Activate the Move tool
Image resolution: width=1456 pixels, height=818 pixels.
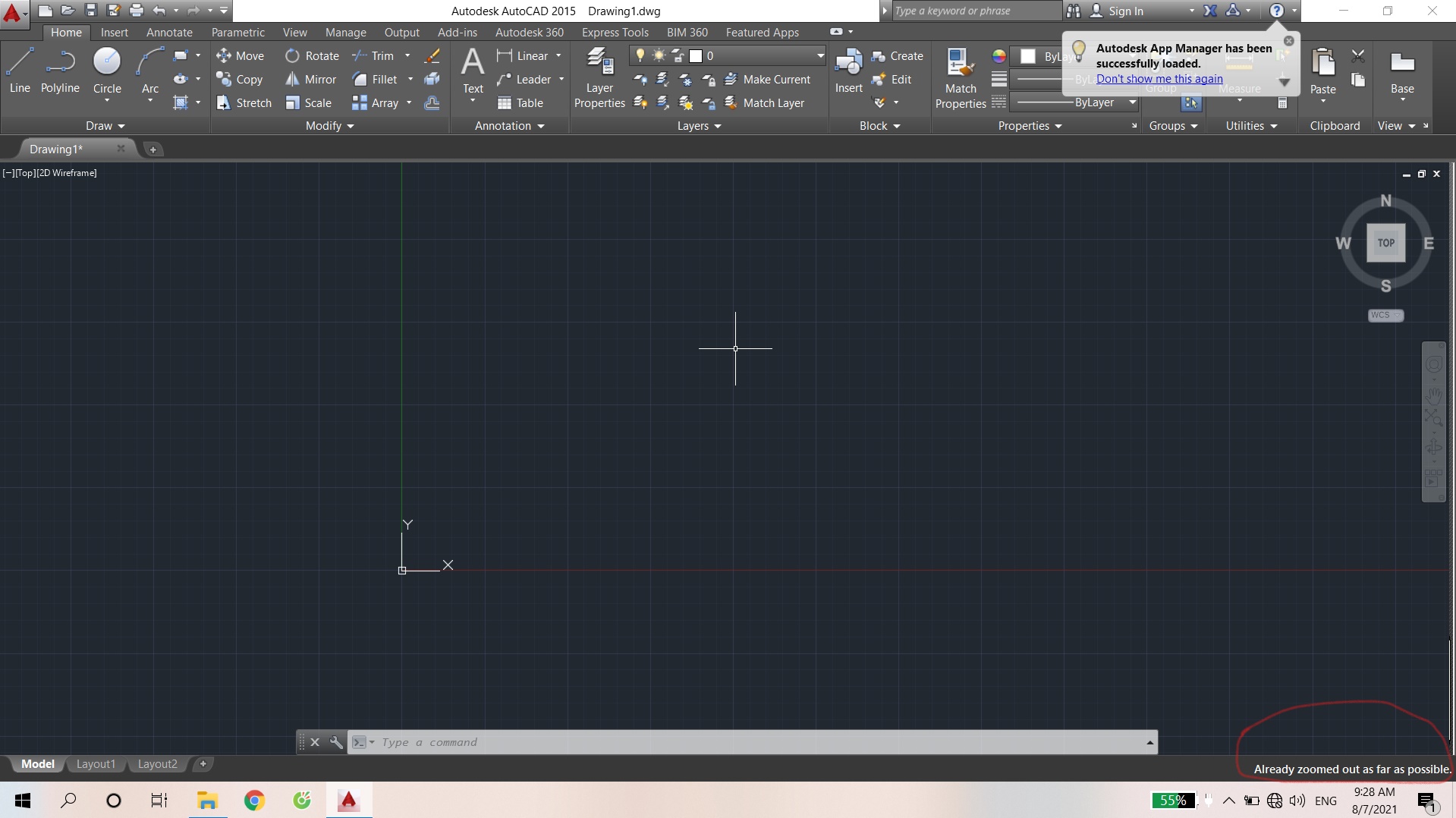[x=240, y=56]
